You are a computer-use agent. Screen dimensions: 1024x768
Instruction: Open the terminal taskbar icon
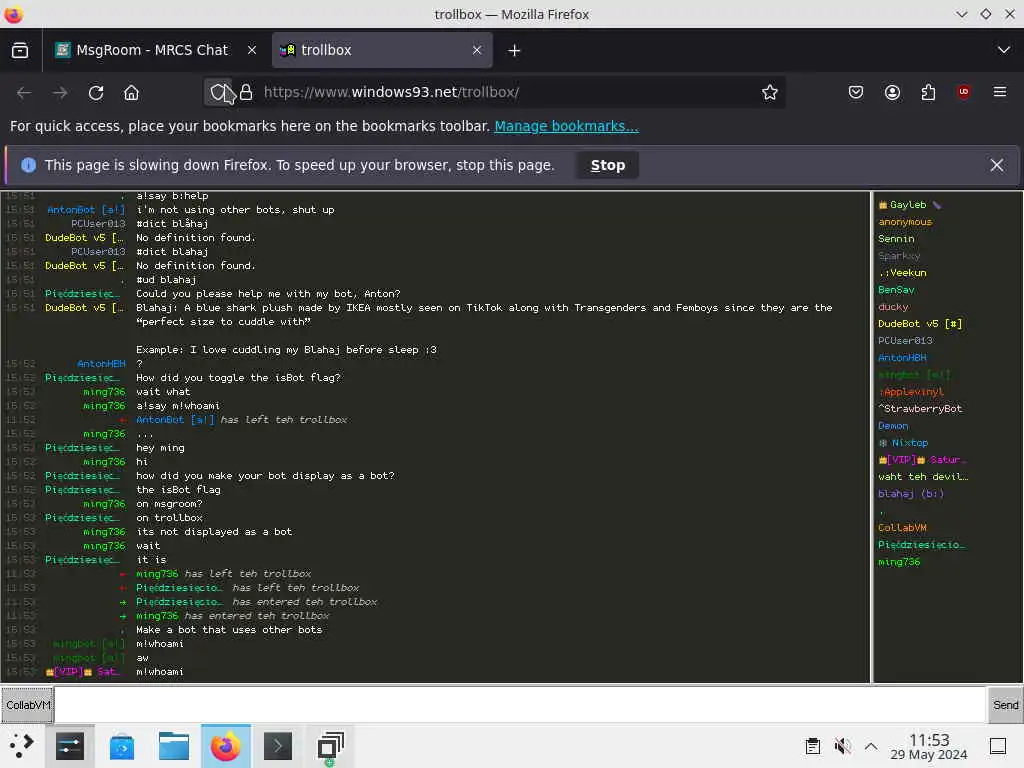pos(278,746)
